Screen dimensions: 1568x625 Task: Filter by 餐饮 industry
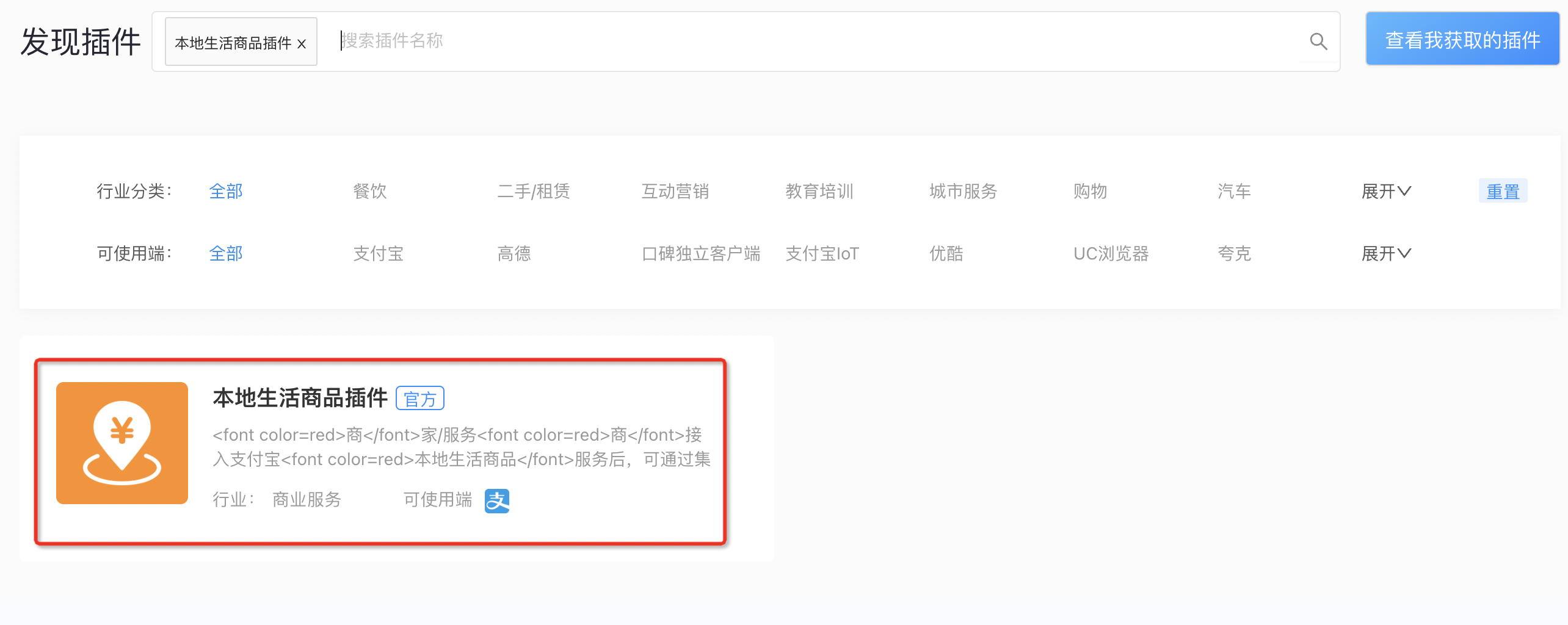(370, 191)
